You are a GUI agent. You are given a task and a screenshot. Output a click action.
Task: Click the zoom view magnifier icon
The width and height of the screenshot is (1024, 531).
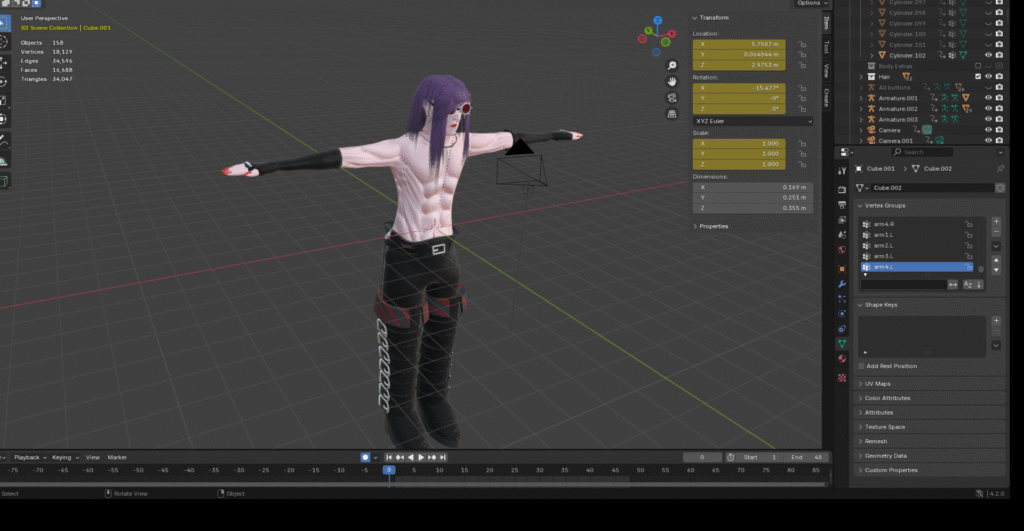(x=674, y=64)
